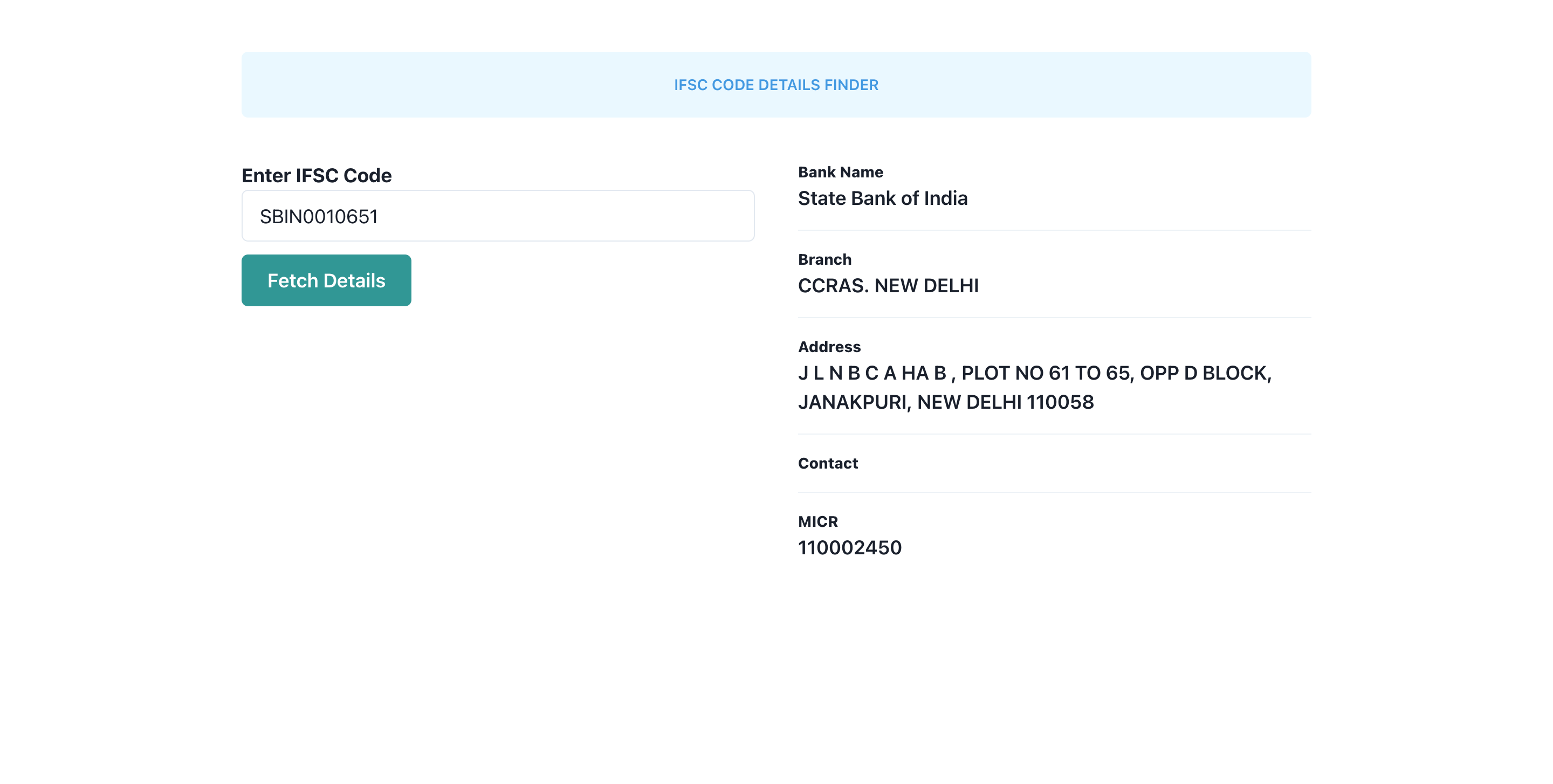Click the MICR number 110002450
The image size is (1553, 784).
[849, 548]
